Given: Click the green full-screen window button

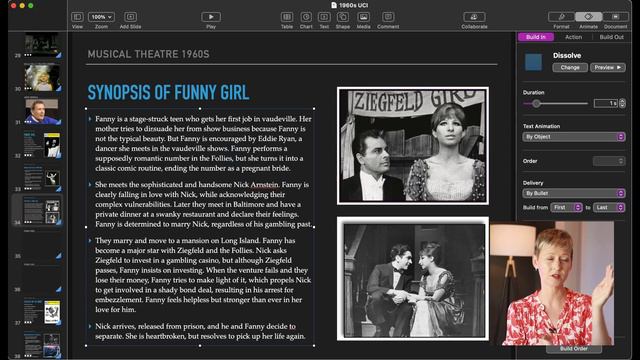Looking at the screenshot, I should click(31, 6).
